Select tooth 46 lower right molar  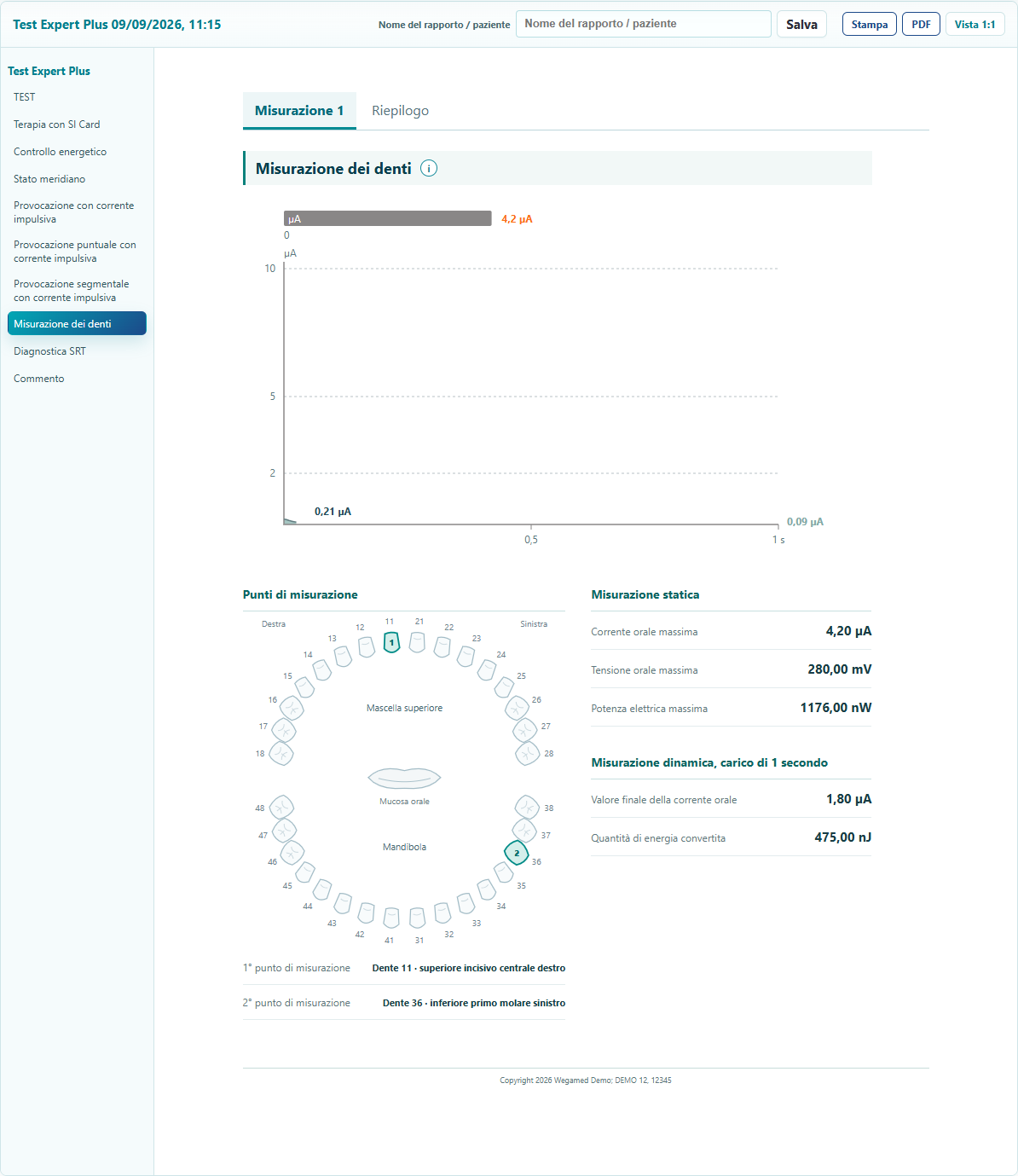[292, 853]
